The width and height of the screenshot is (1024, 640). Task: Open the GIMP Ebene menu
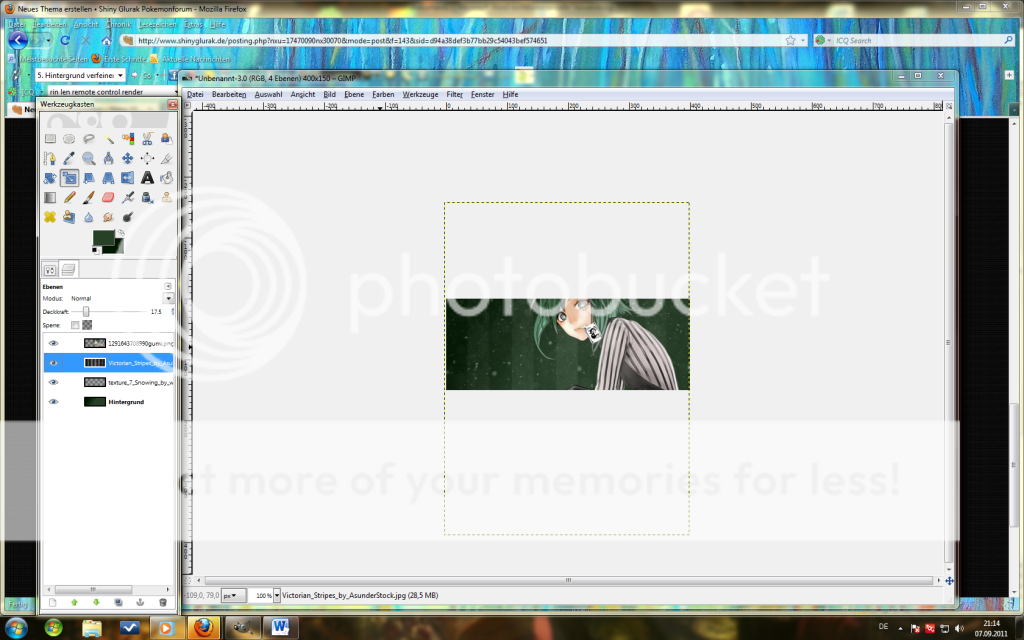(354, 95)
